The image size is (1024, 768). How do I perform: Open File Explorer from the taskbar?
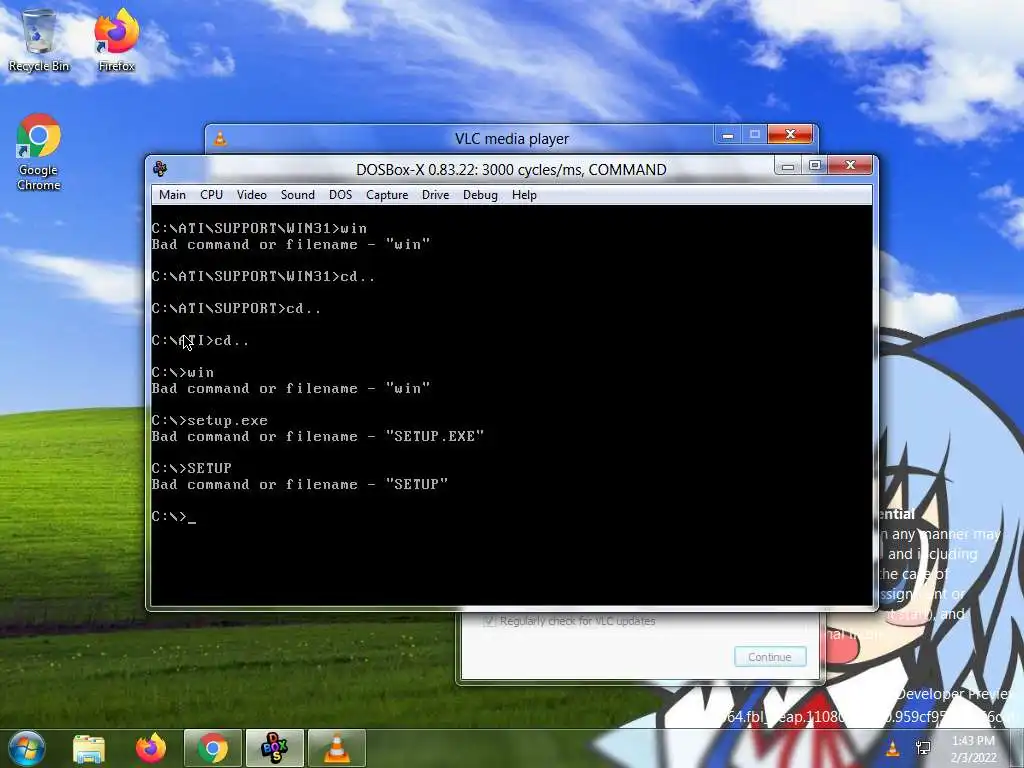pos(89,748)
